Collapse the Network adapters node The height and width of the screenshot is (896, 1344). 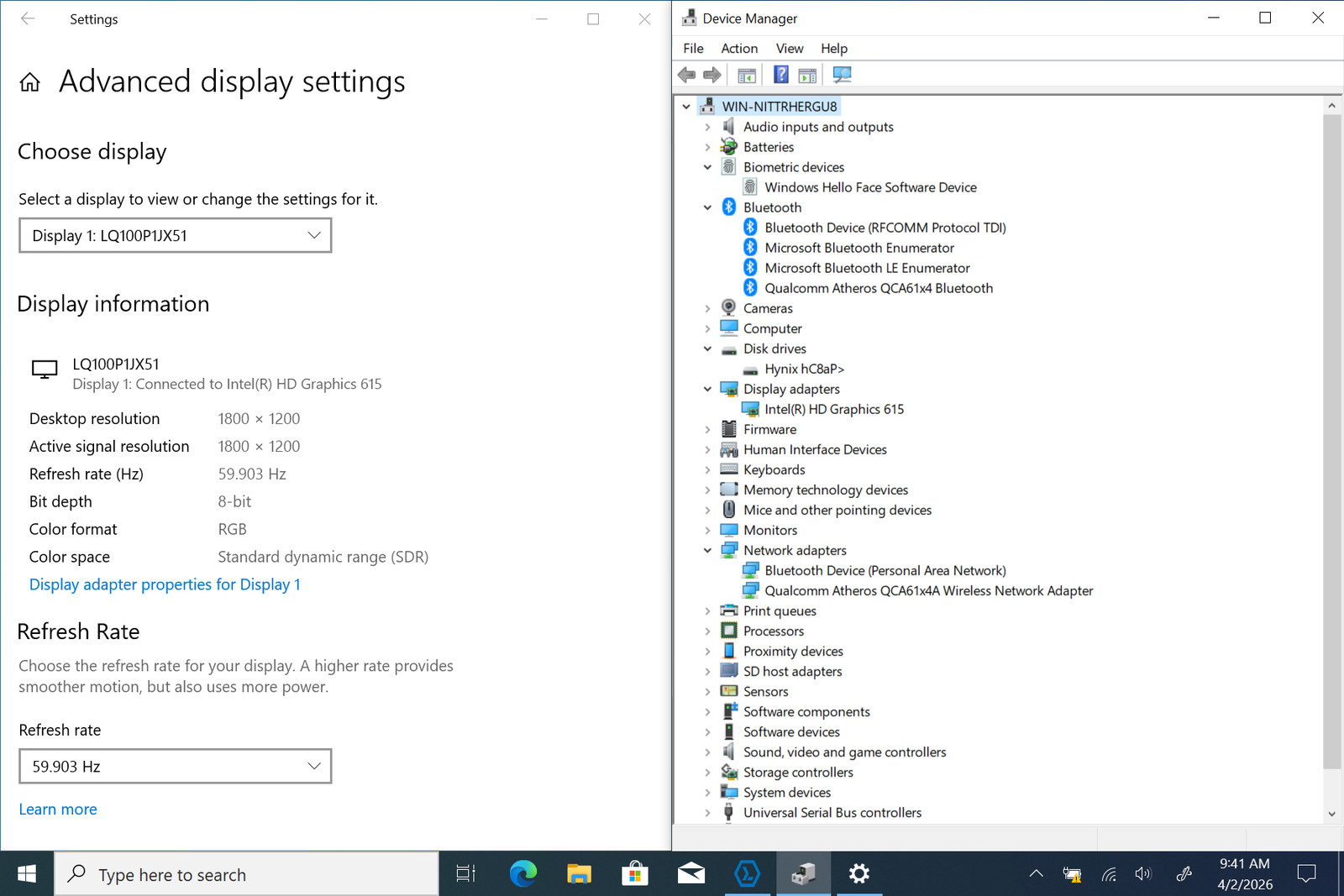[707, 550]
